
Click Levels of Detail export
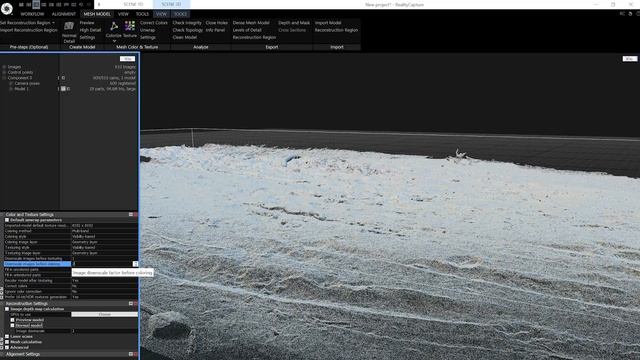[x=247, y=30]
